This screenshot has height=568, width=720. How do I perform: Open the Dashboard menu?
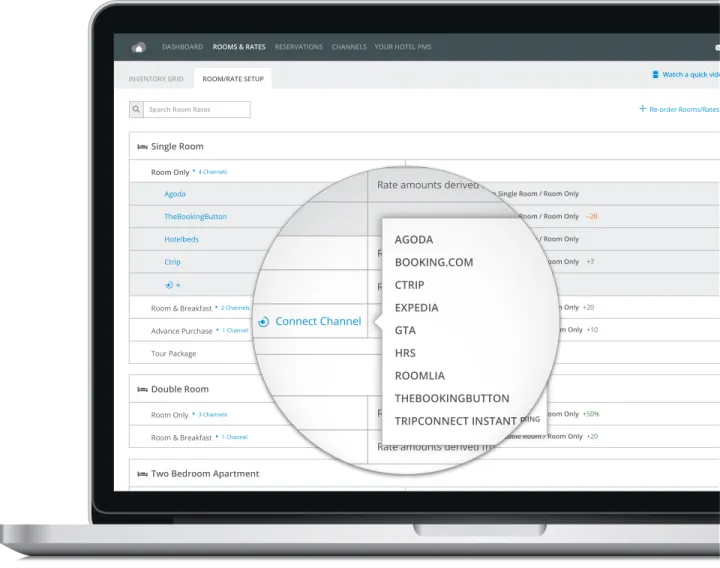(182, 47)
